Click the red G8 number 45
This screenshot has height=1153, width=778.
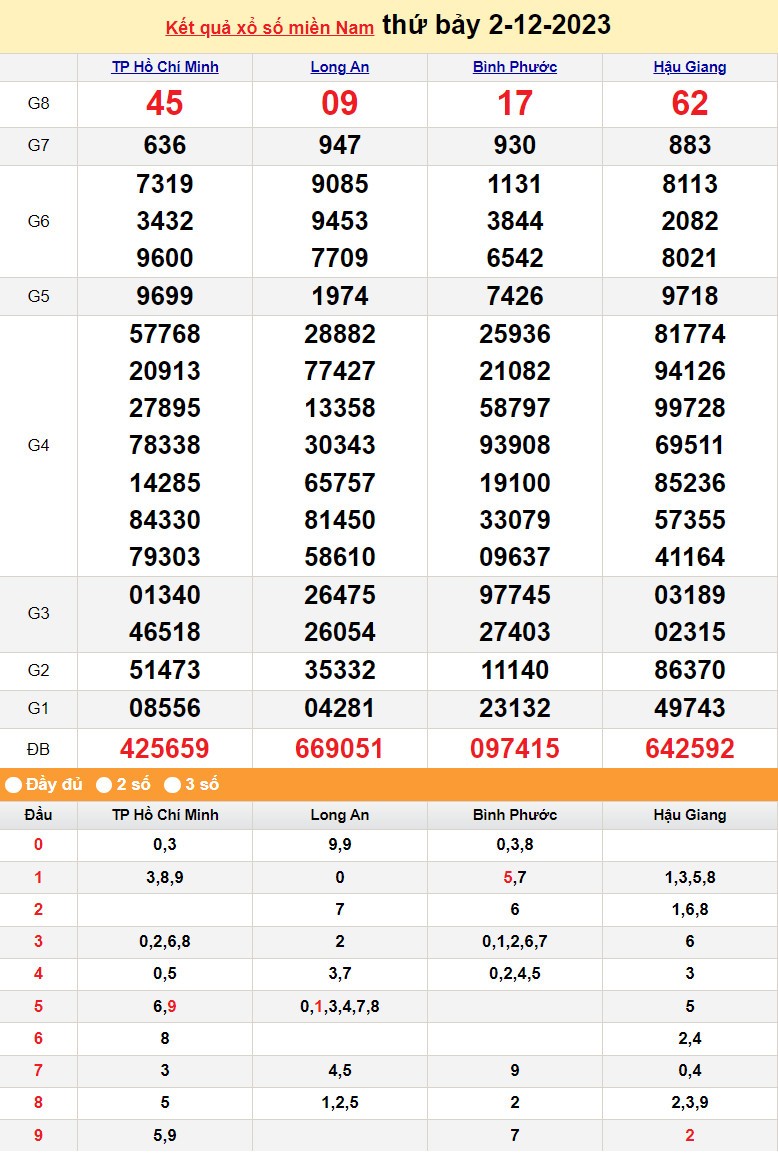coord(165,104)
